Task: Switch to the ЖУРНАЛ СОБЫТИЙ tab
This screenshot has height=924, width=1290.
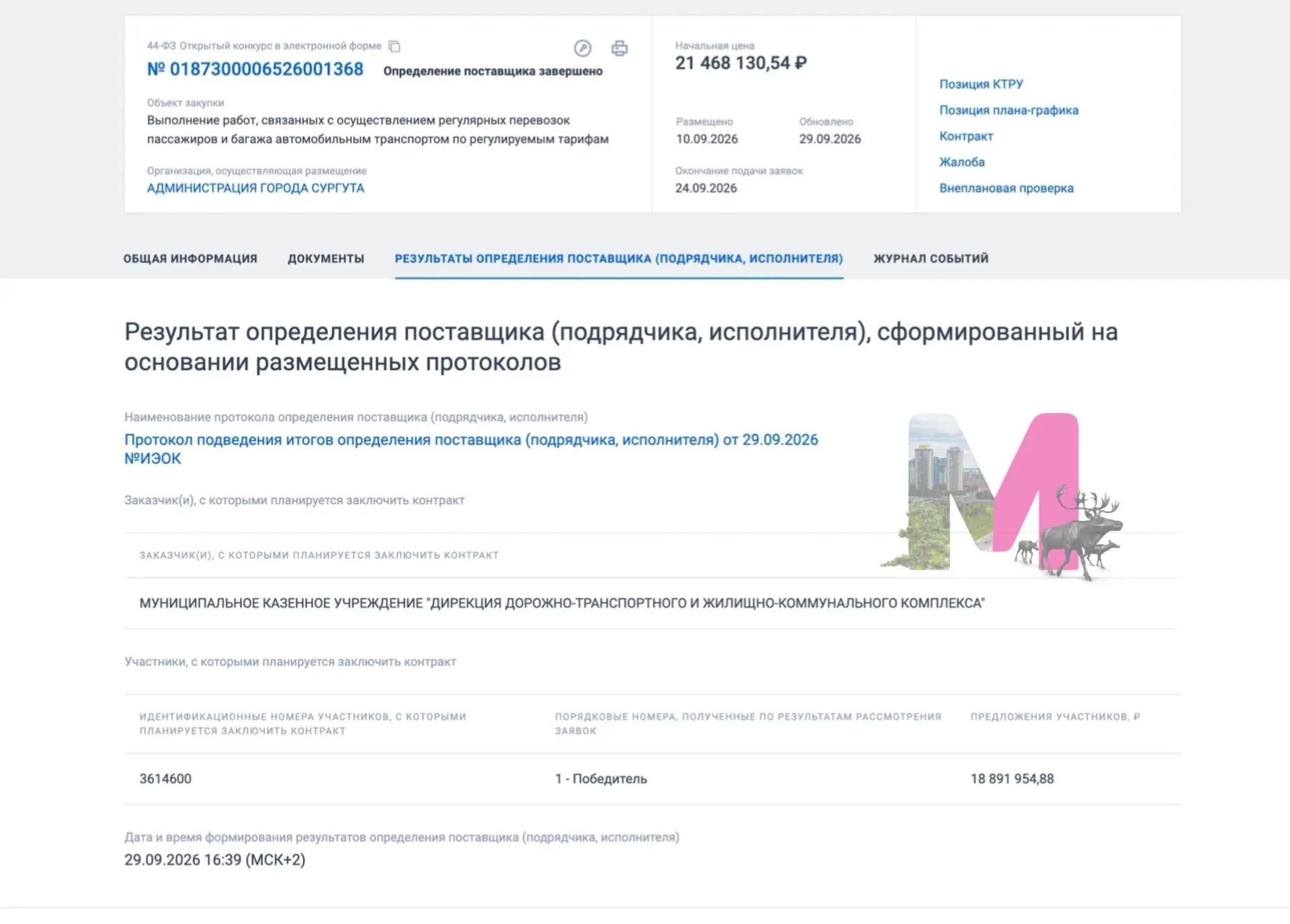Action: [x=931, y=259]
